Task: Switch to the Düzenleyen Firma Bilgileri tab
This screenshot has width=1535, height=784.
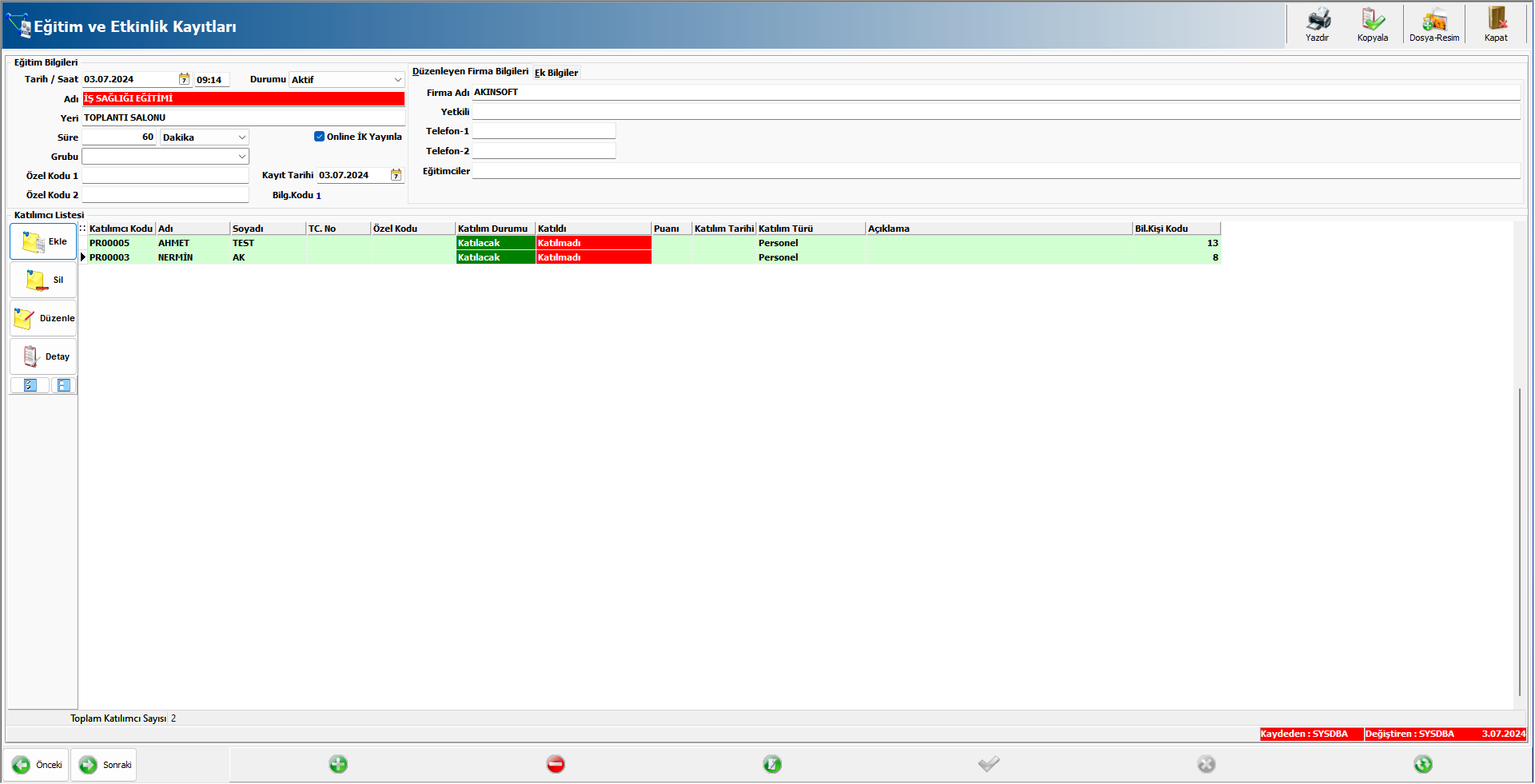Action: 470,72
